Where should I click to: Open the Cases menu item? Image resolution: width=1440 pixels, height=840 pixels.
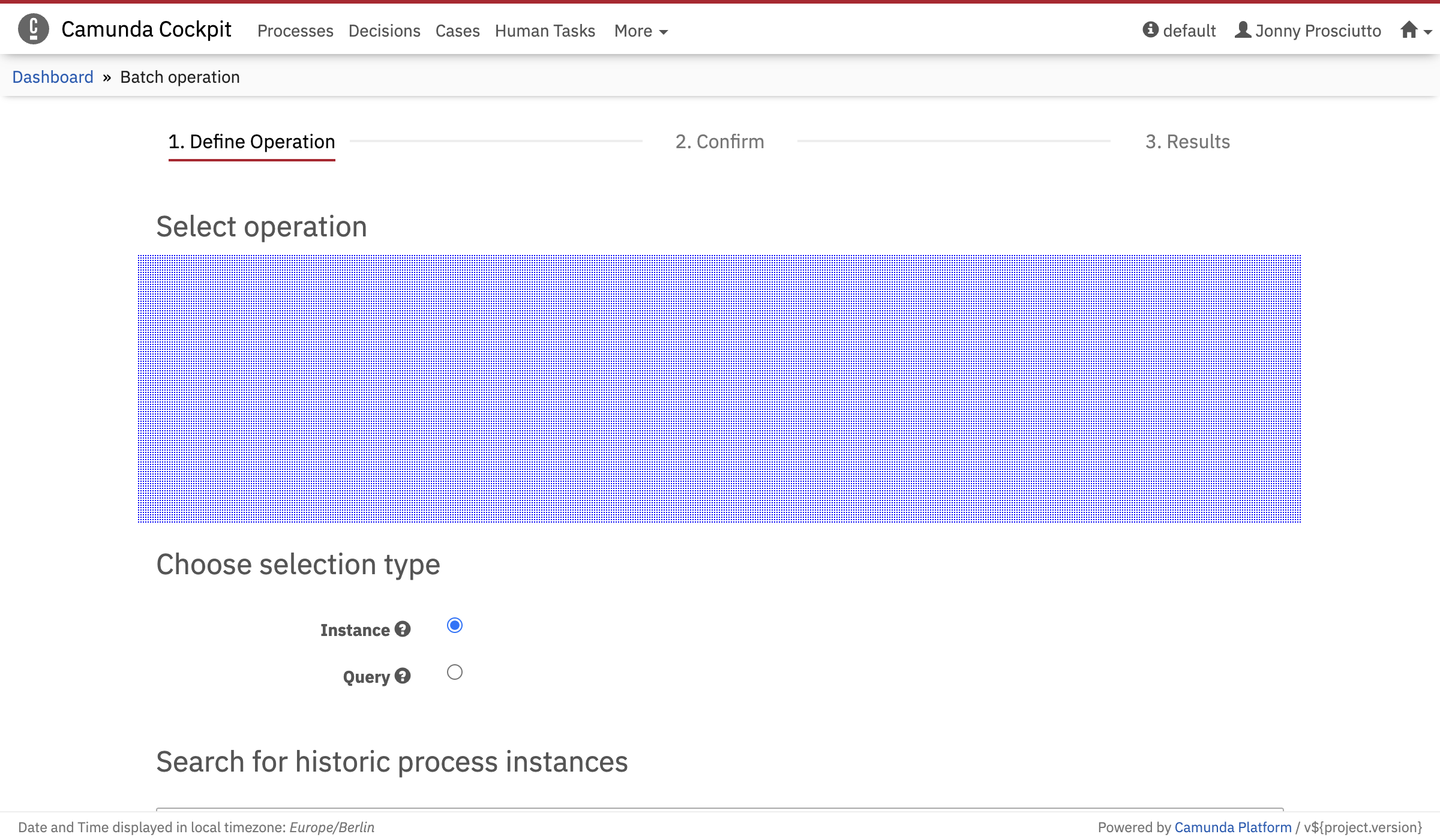(x=458, y=31)
